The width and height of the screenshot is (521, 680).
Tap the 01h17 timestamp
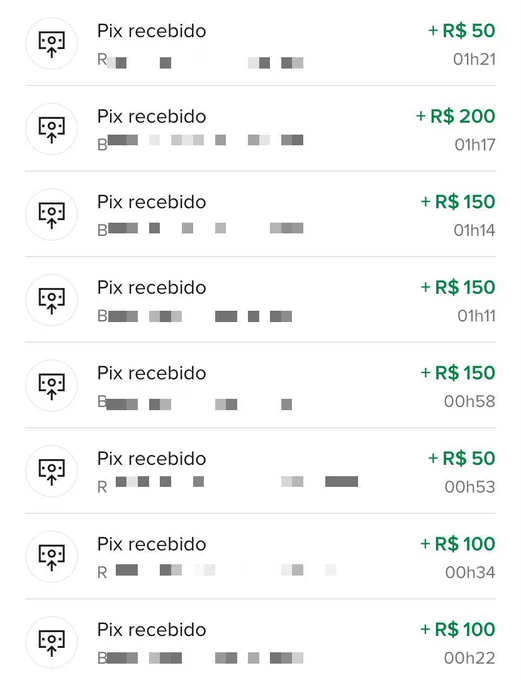tap(475, 145)
